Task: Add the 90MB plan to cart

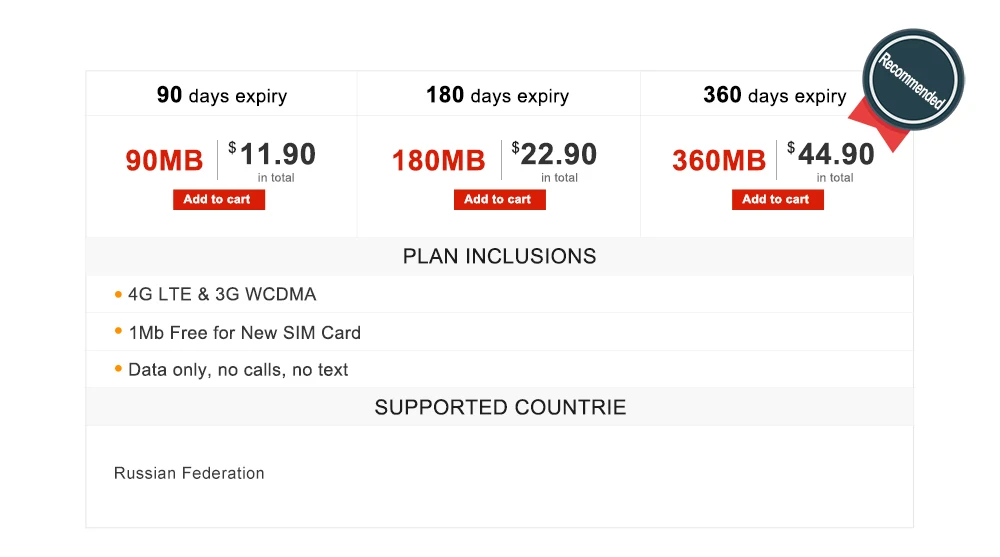Action: (x=218, y=200)
